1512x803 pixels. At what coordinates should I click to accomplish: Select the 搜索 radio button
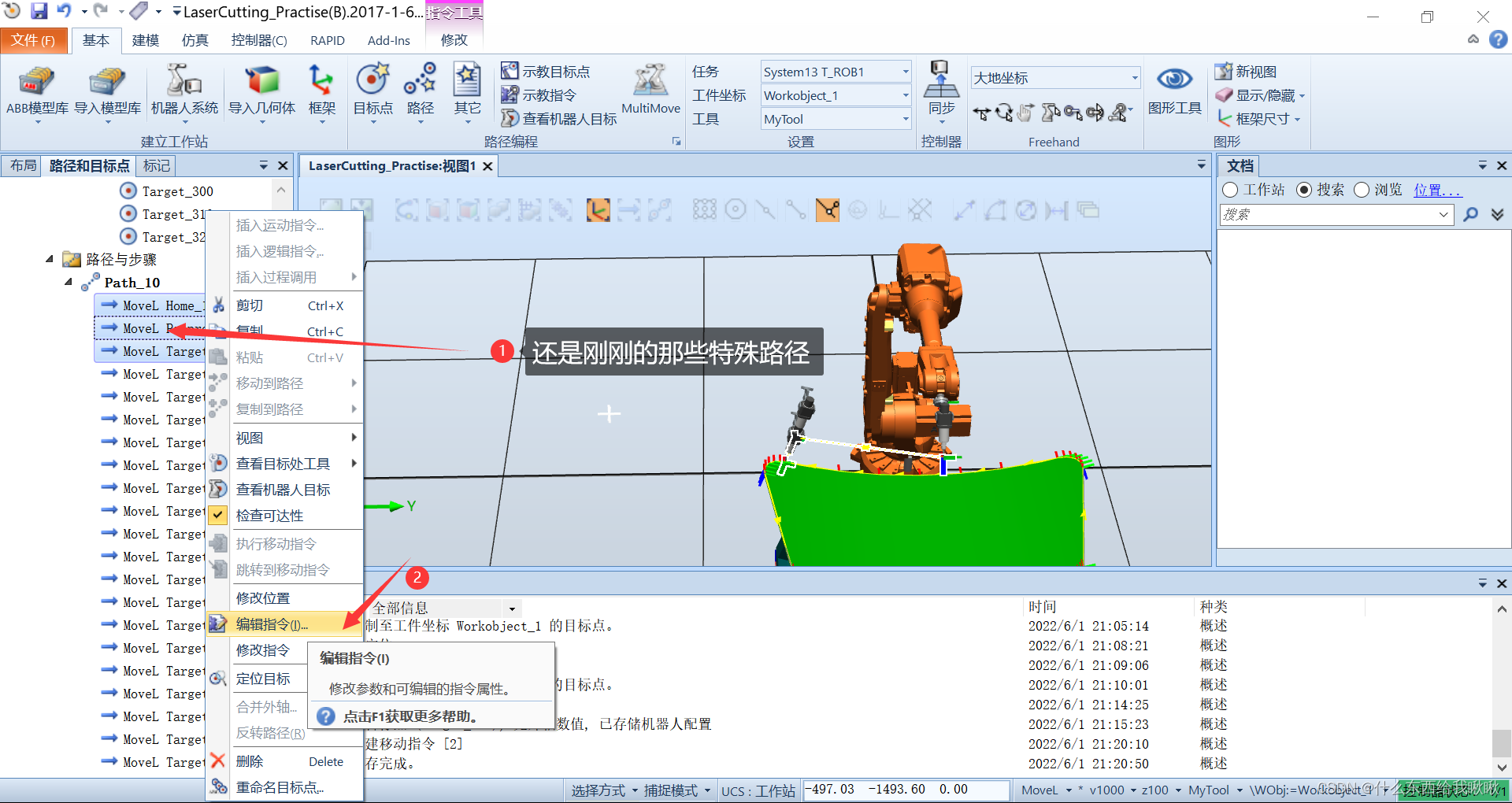(x=1304, y=190)
